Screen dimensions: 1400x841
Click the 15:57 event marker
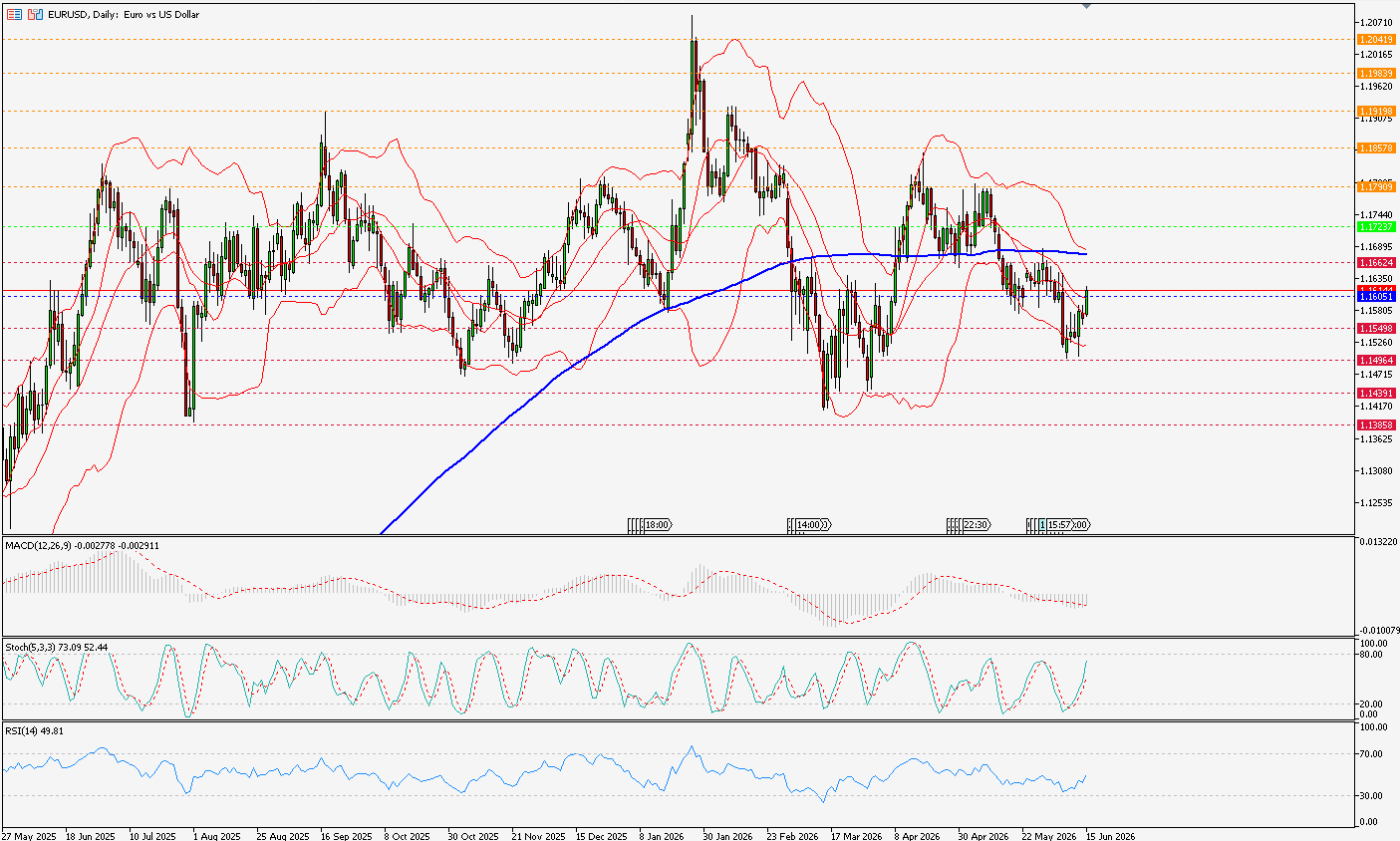(x=1060, y=524)
